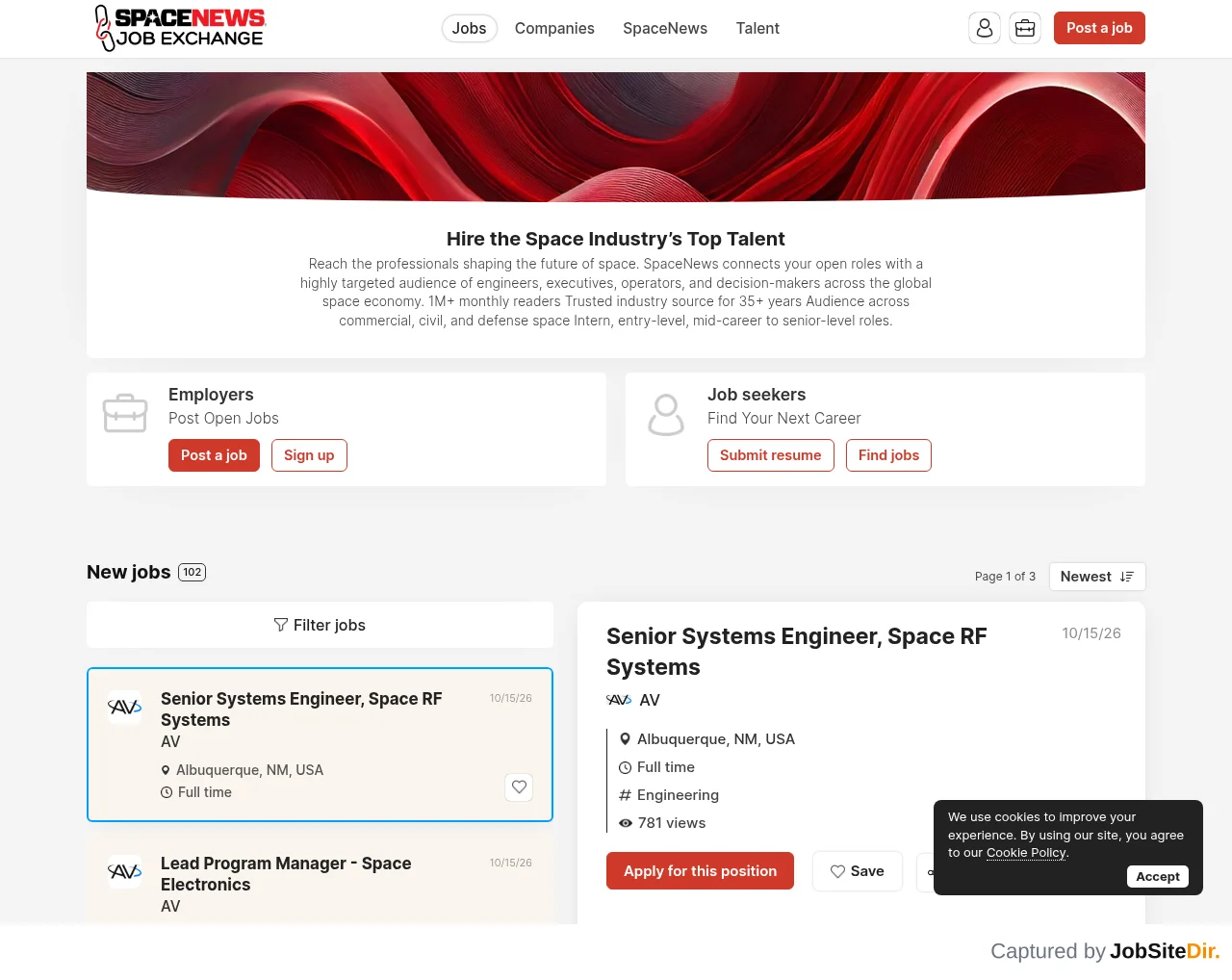The width and height of the screenshot is (1232, 980).
Task: Open the employer briefcase icon in header
Action: tap(1025, 28)
